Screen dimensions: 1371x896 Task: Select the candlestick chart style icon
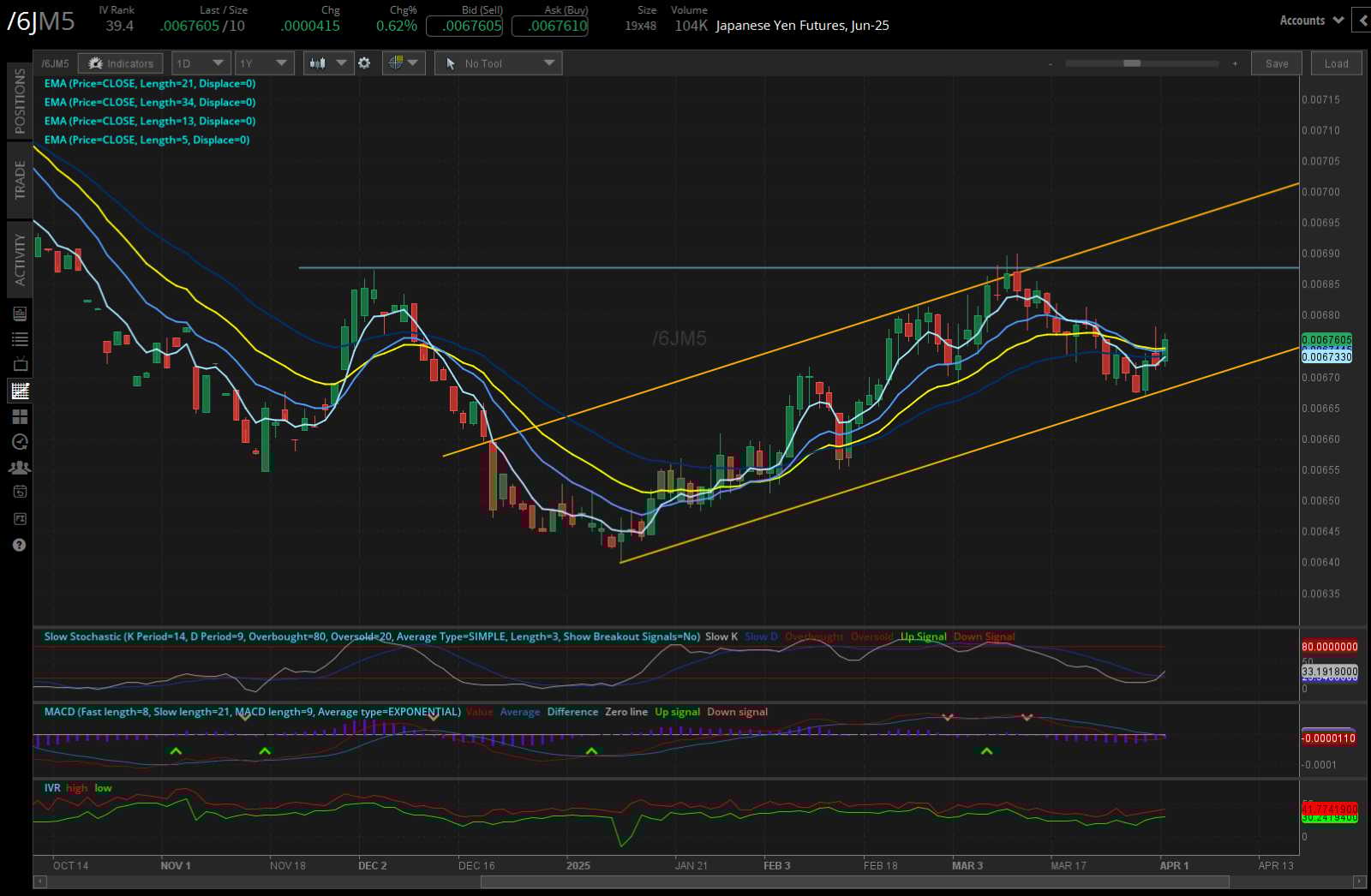click(x=318, y=62)
